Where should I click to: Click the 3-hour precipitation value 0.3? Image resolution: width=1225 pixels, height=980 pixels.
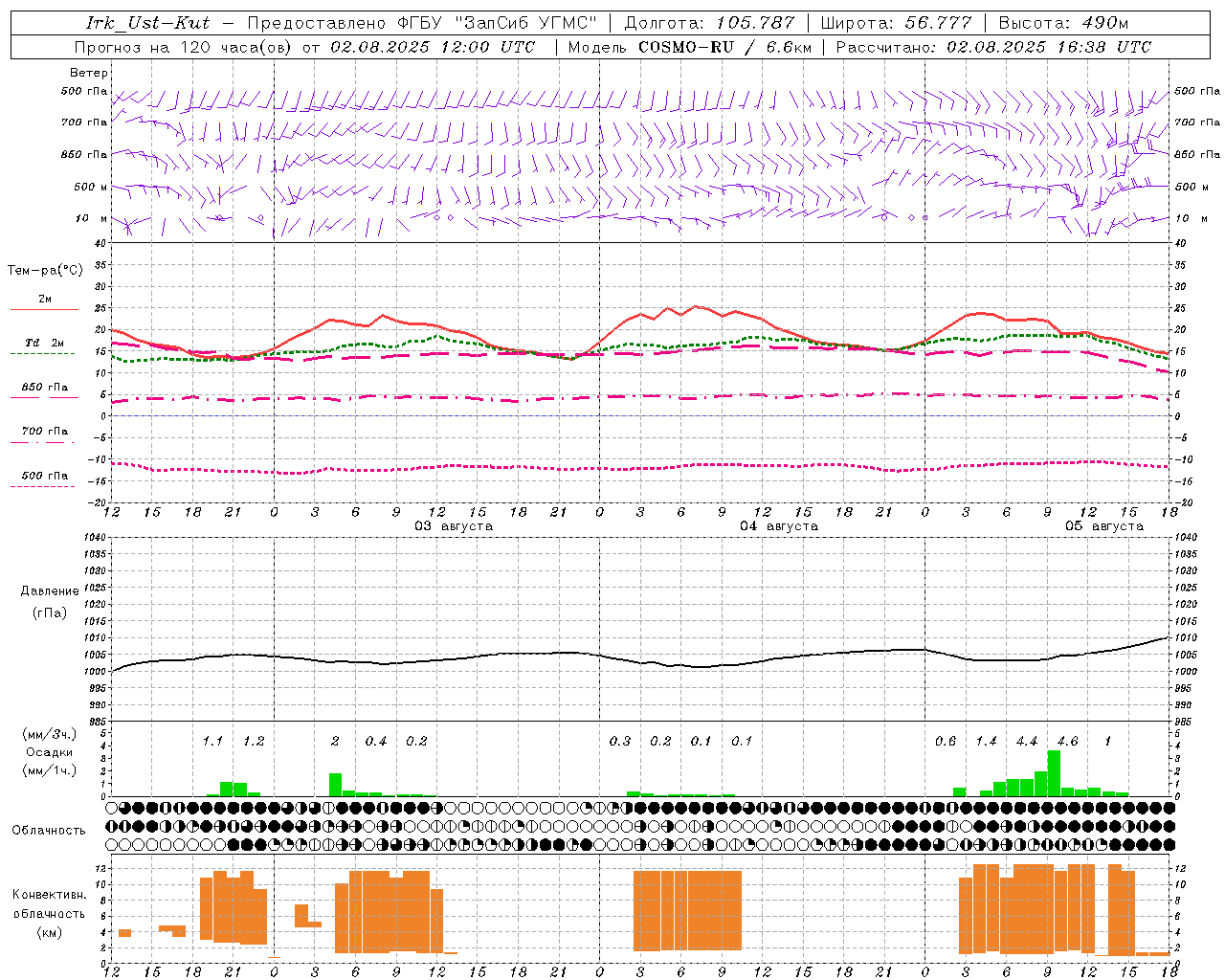pyautogui.click(x=620, y=741)
